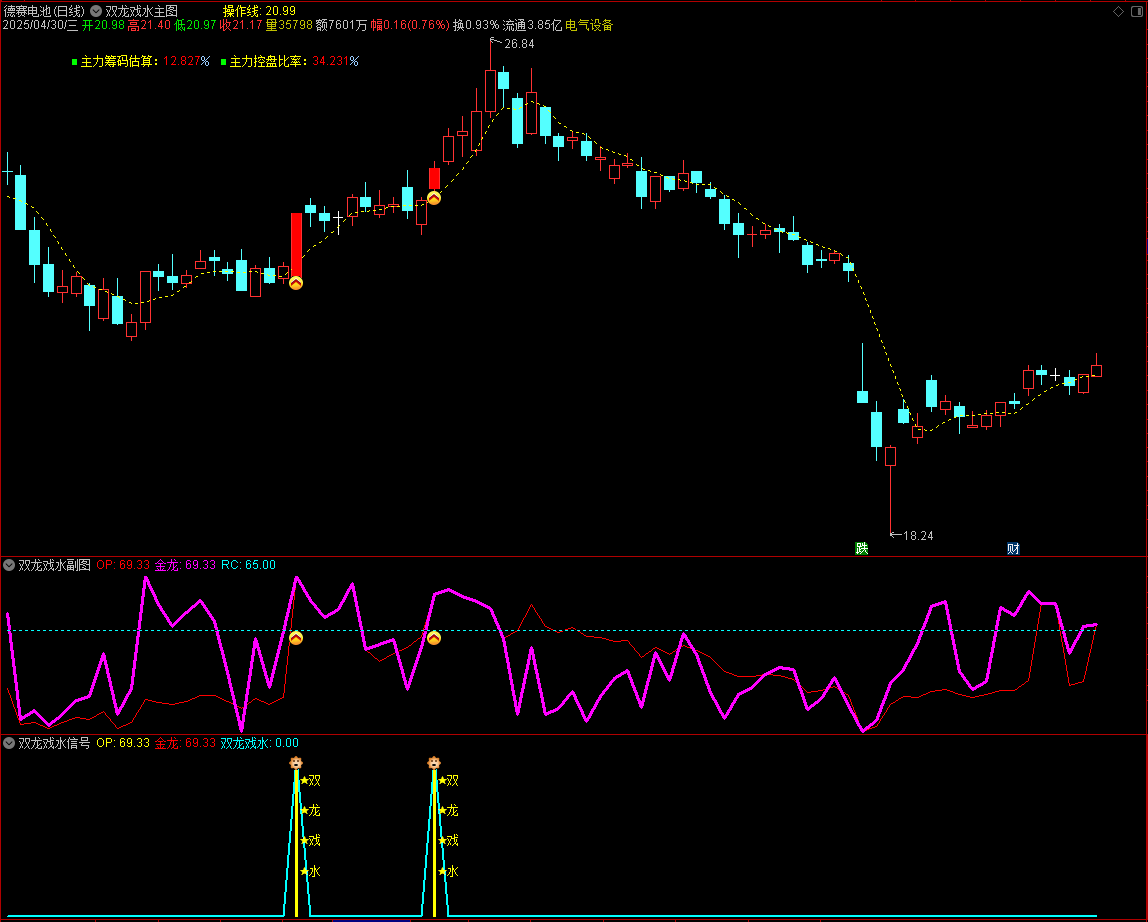Click the turnover rate 换0.93%
The width and height of the screenshot is (1148, 922).
coord(476,25)
